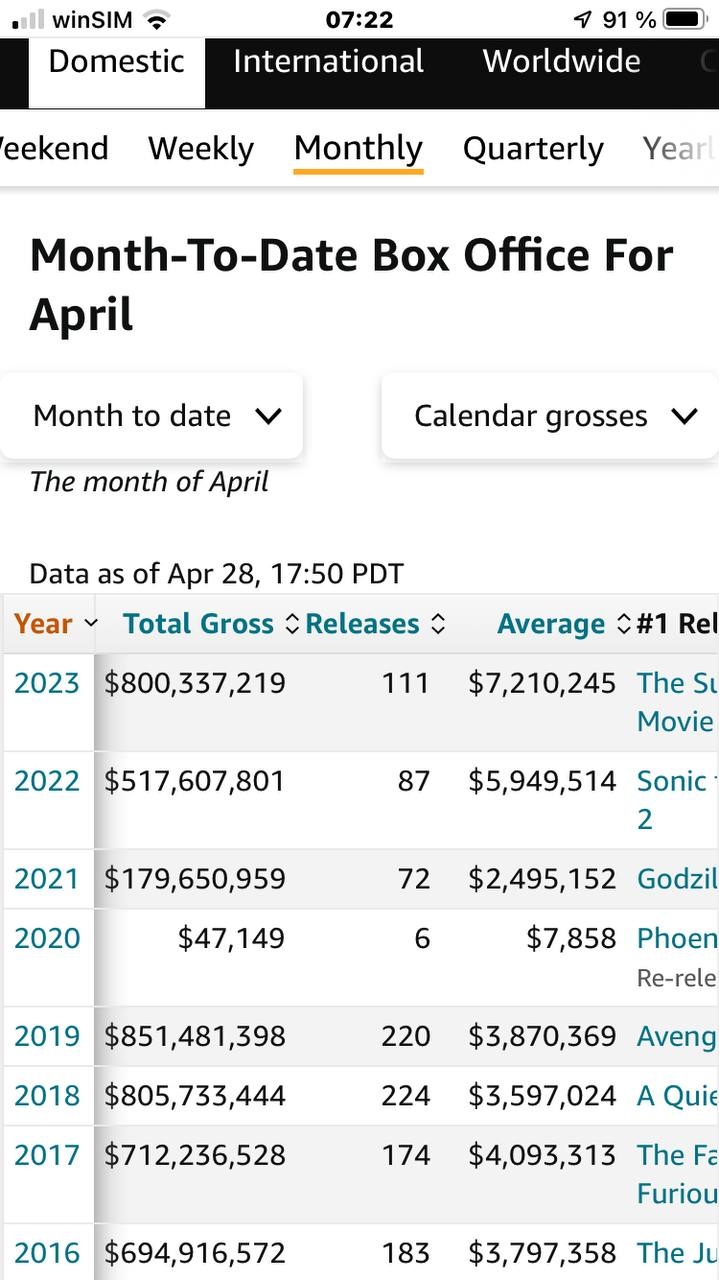Switch to the International tab

(x=327, y=61)
